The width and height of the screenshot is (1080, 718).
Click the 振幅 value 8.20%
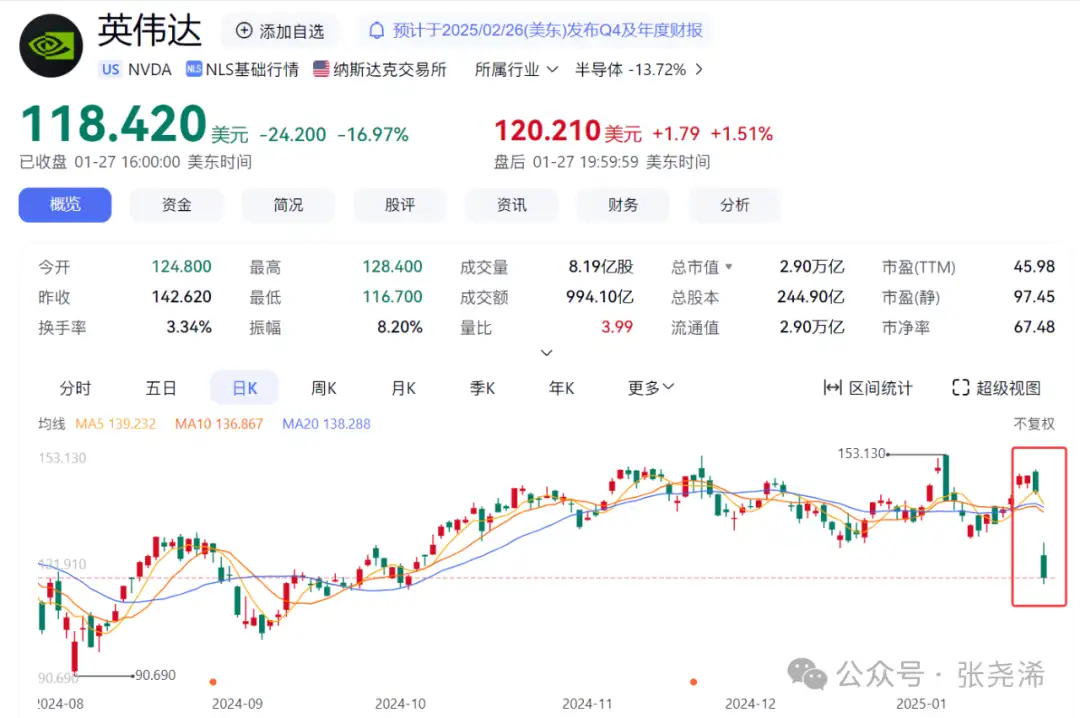tap(399, 327)
